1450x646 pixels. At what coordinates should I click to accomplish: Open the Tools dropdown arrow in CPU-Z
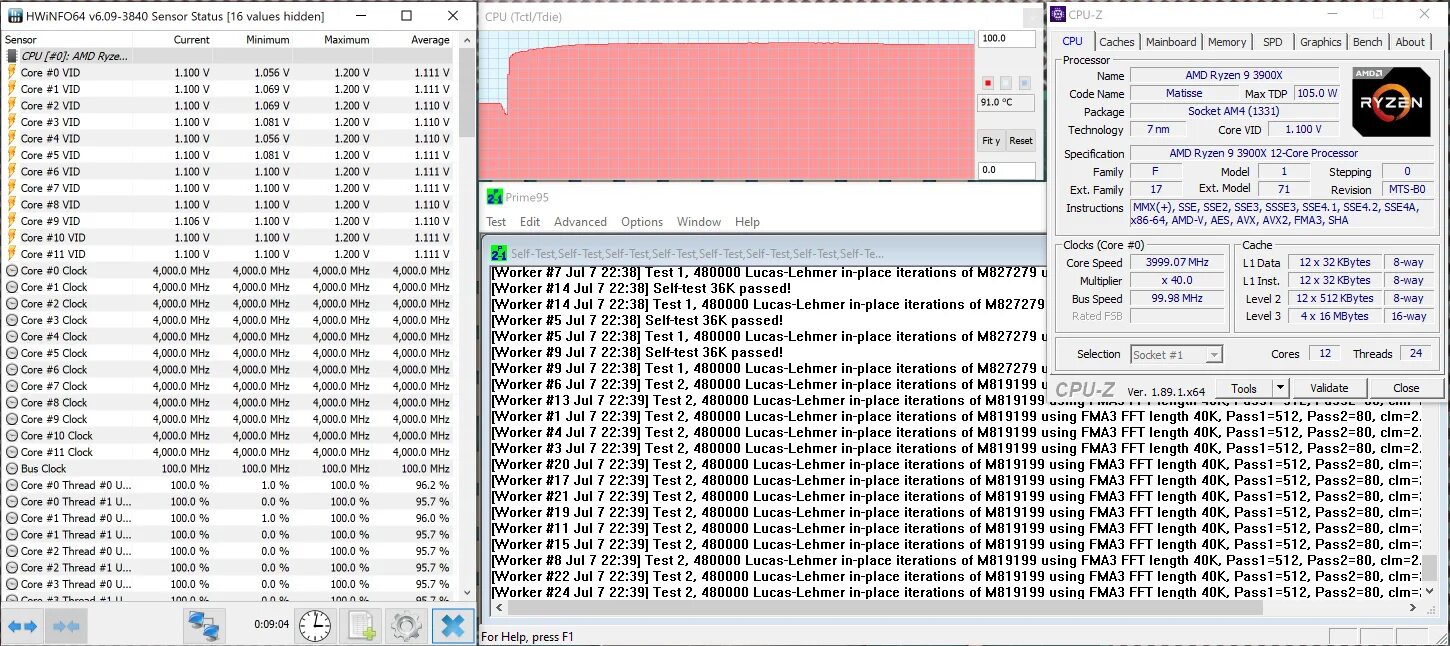1279,388
